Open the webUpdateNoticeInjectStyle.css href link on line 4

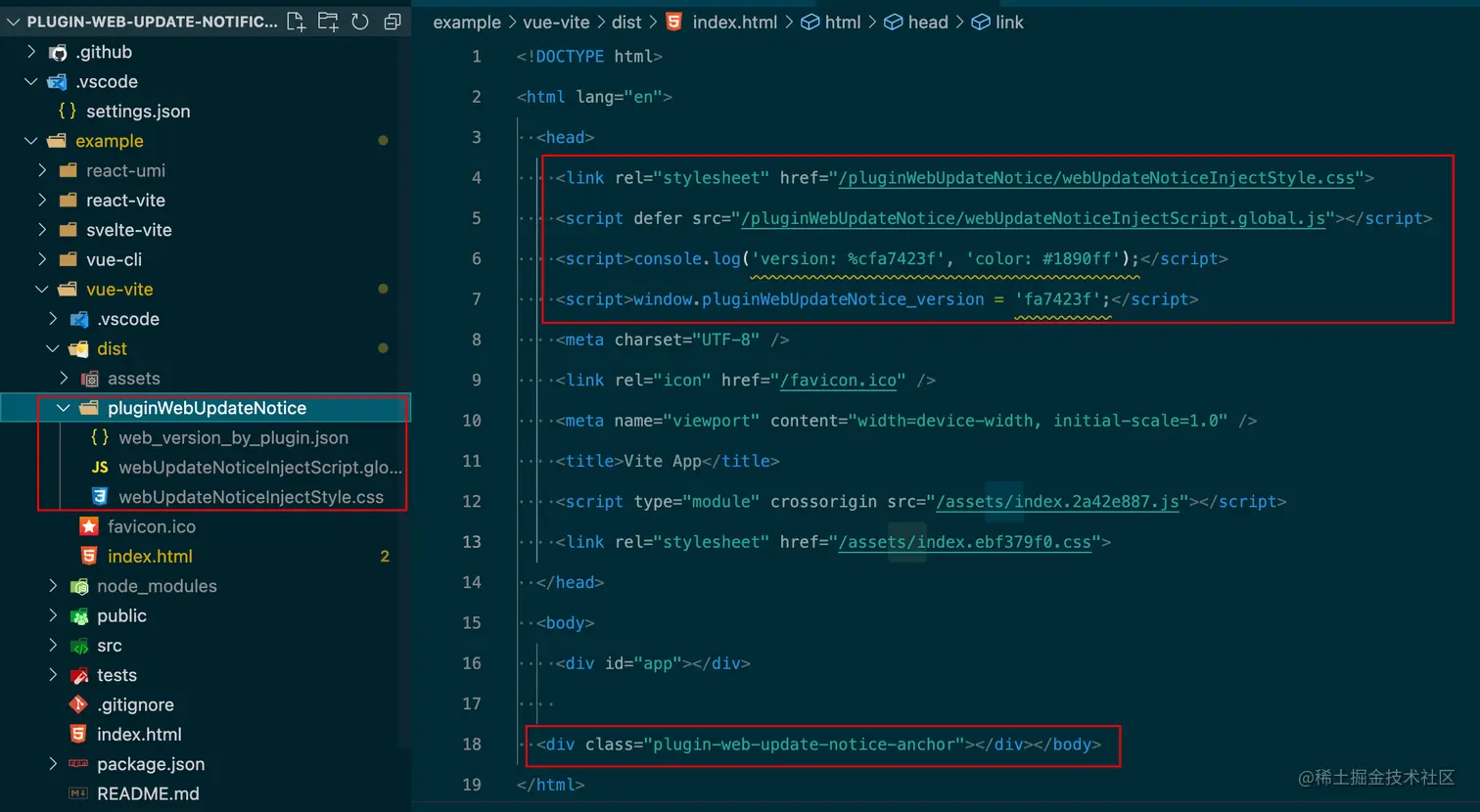point(1096,178)
